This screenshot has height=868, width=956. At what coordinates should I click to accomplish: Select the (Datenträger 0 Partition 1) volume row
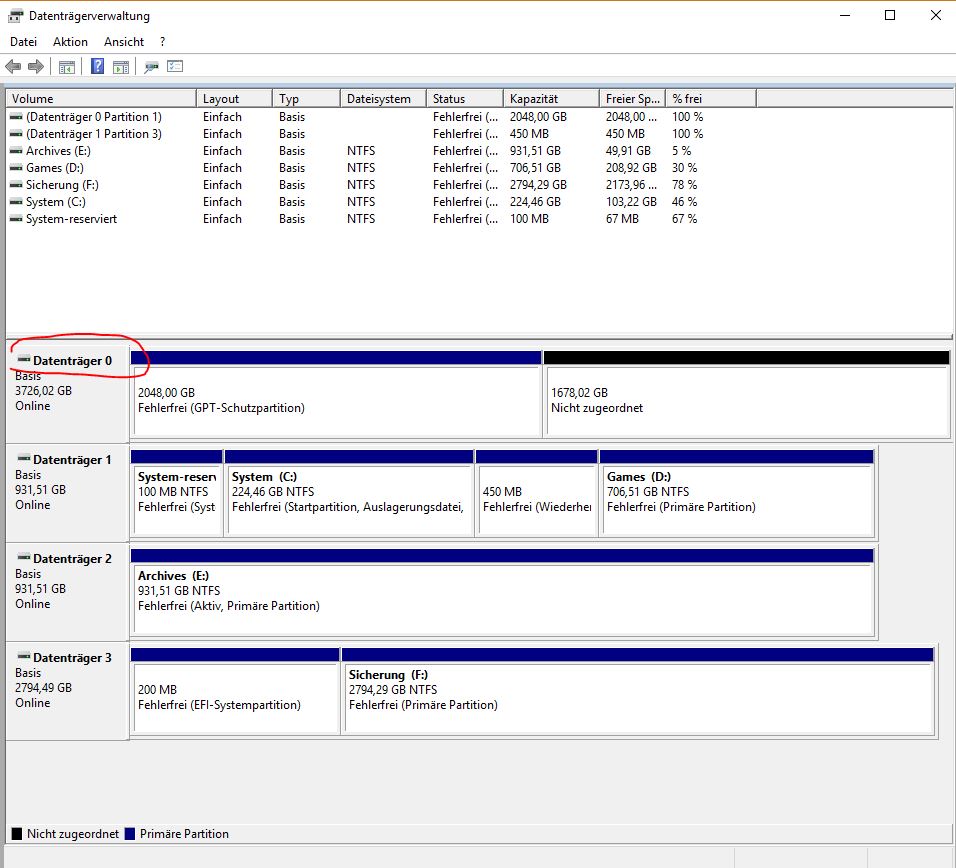(381, 116)
